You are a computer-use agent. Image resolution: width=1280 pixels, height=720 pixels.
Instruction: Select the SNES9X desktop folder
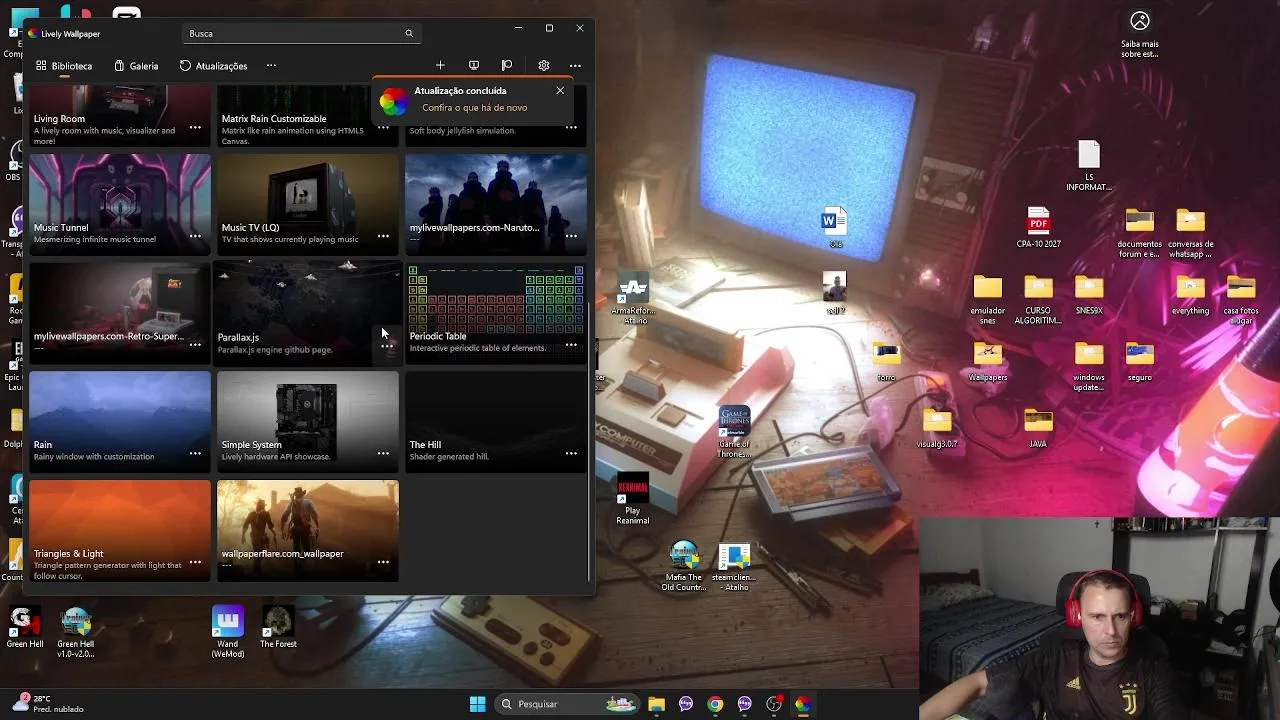coord(1089,295)
